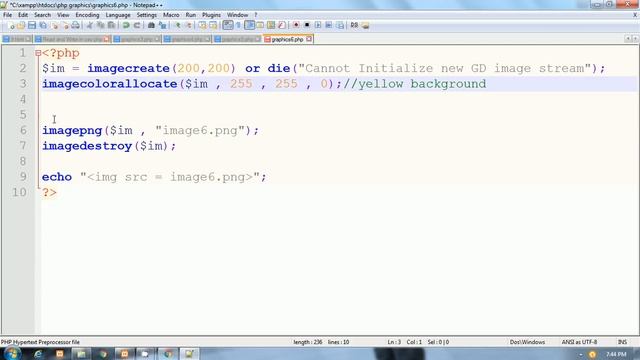Click on the imagecoloralloacte function name
640x360 pixels.
coord(110,84)
